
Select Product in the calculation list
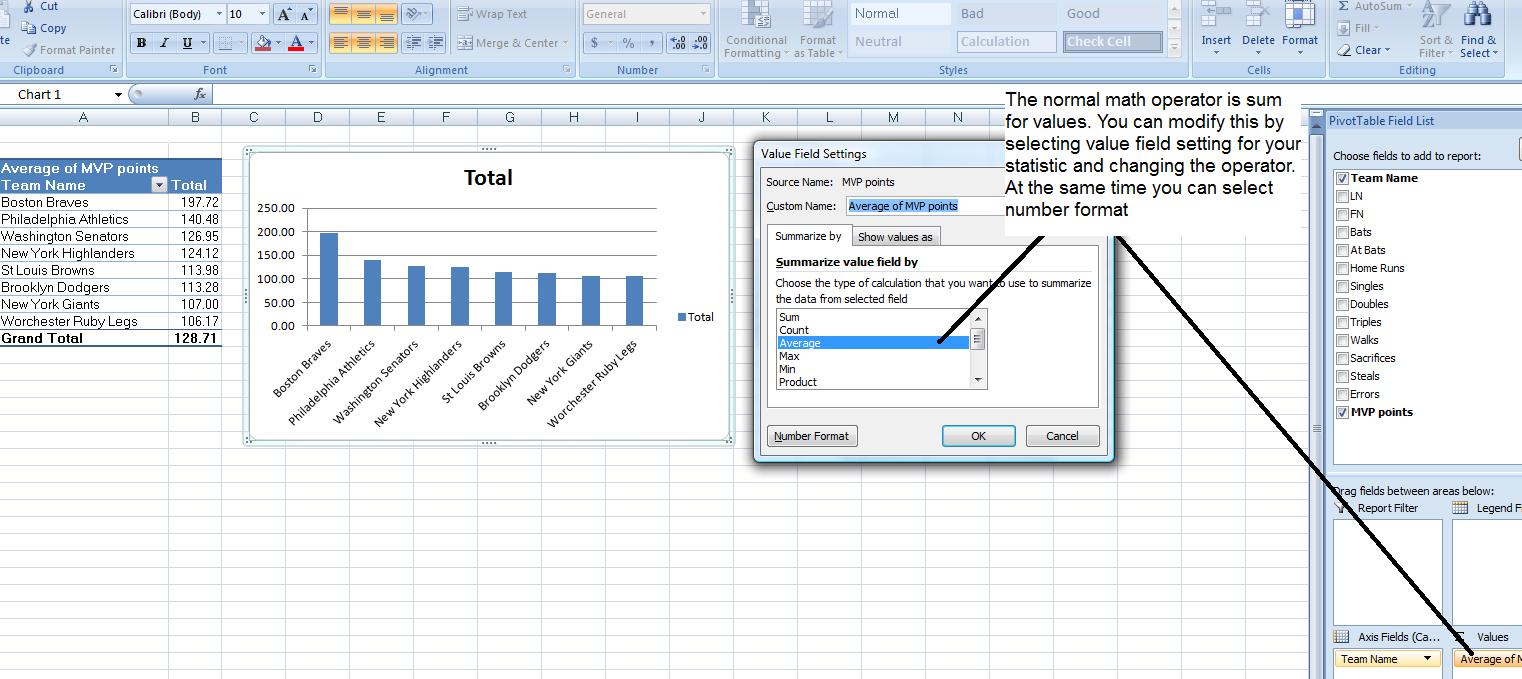pyautogui.click(x=873, y=382)
